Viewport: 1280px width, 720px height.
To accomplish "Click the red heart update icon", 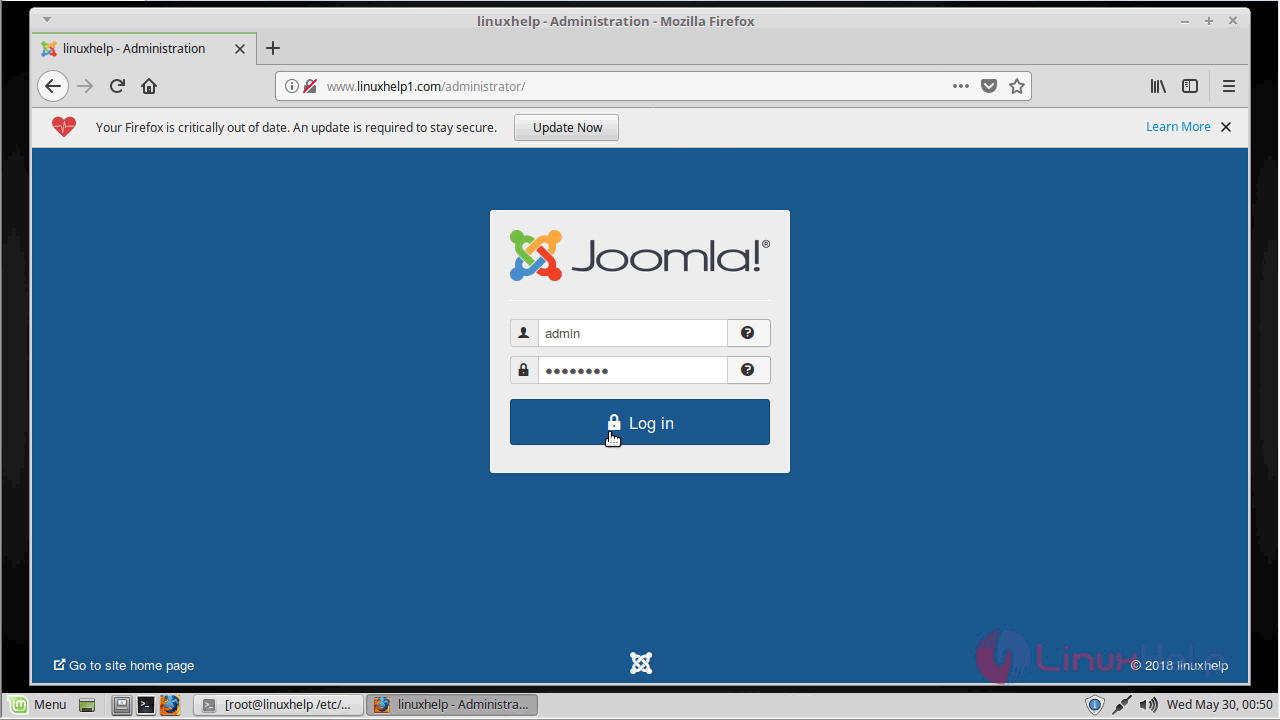I will (64, 127).
